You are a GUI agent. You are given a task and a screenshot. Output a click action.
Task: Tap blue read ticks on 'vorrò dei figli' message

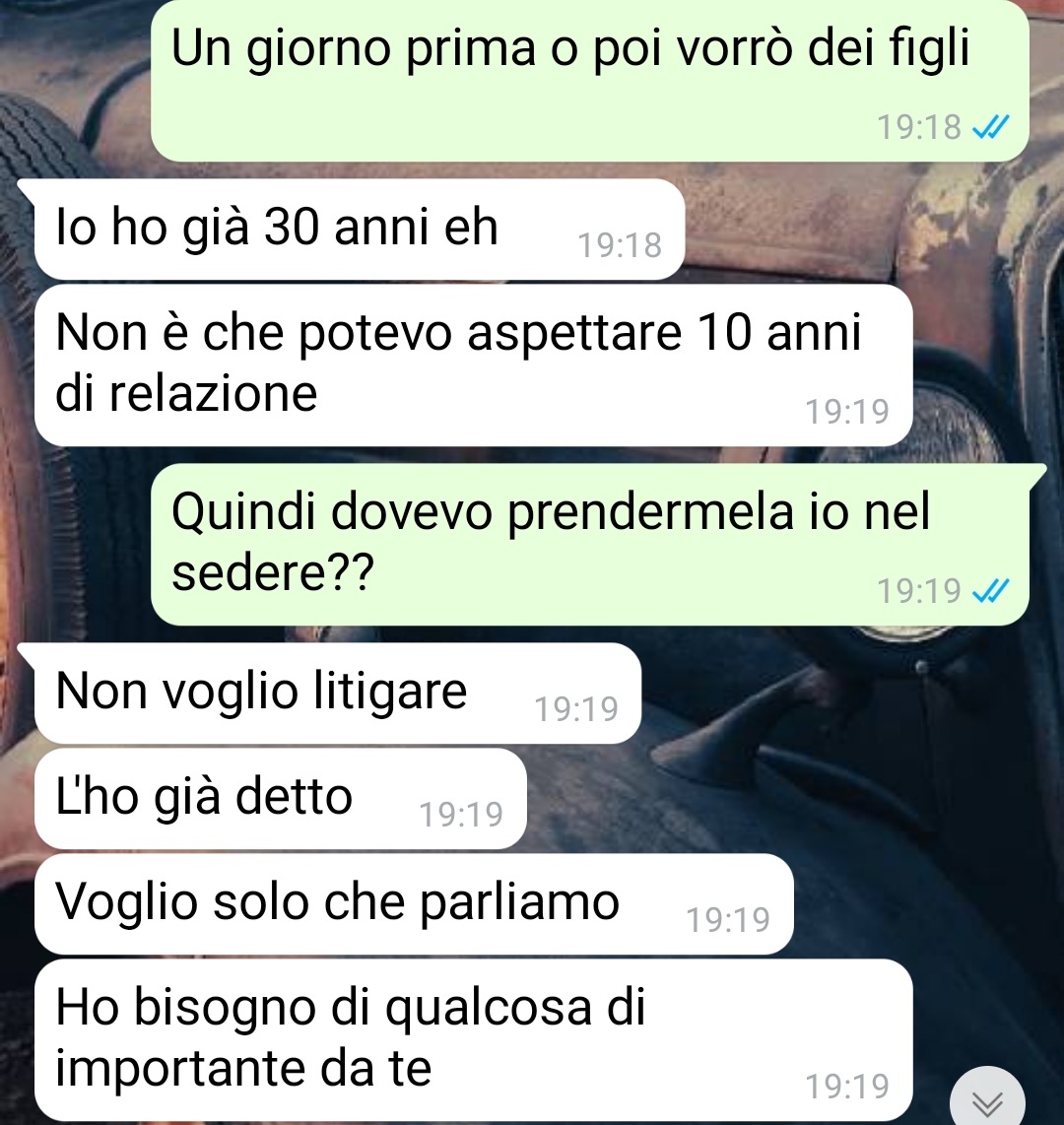pos(991,127)
